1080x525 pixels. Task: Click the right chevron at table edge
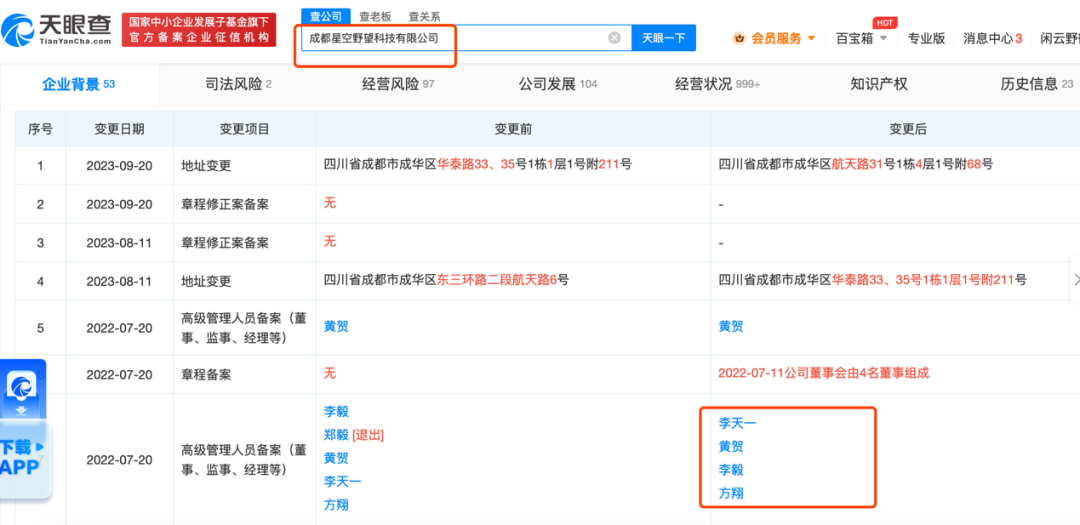click(x=1075, y=280)
